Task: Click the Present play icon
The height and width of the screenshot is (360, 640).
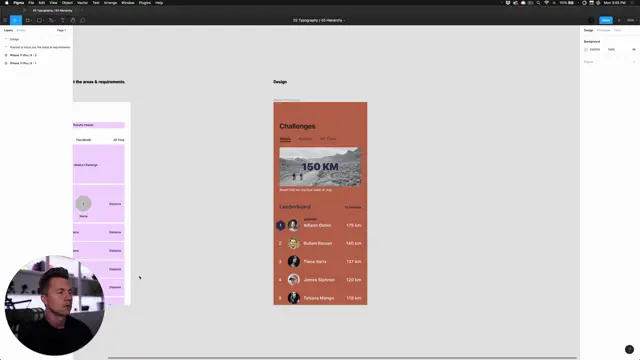Action: [x=619, y=20]
